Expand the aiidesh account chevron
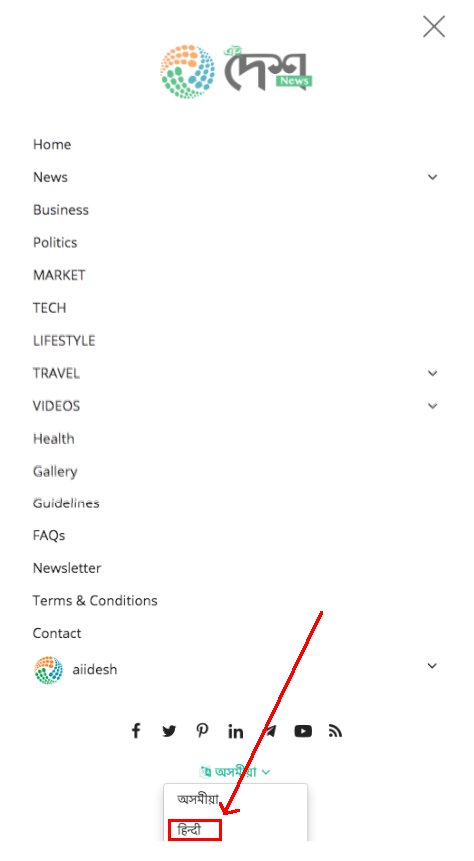Image resolution: width=474 pixels, height=861 pixels. pos(433,666)
